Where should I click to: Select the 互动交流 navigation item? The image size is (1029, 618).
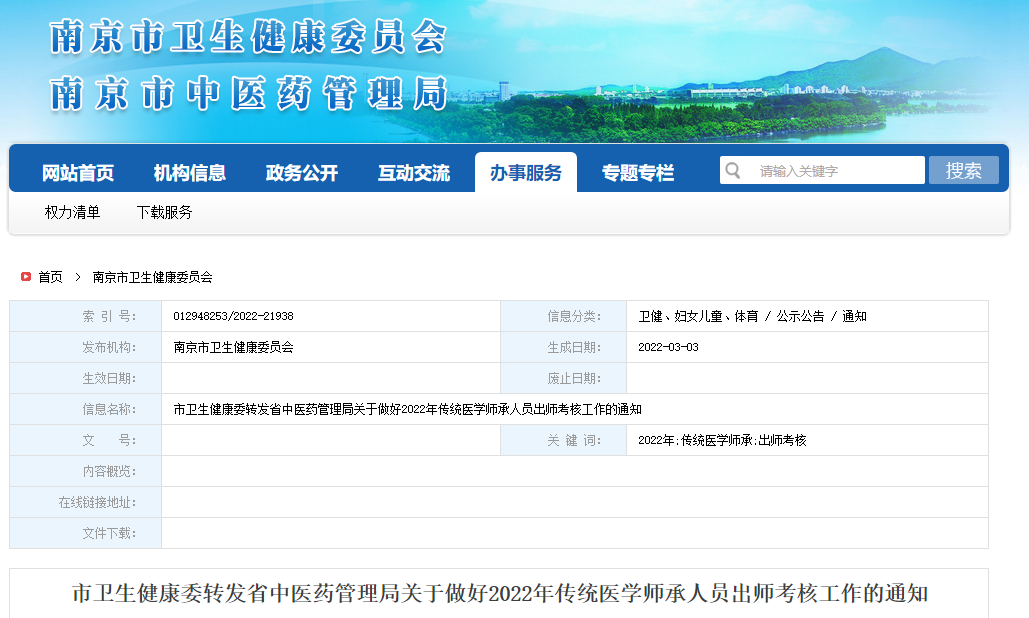[414, 173]
